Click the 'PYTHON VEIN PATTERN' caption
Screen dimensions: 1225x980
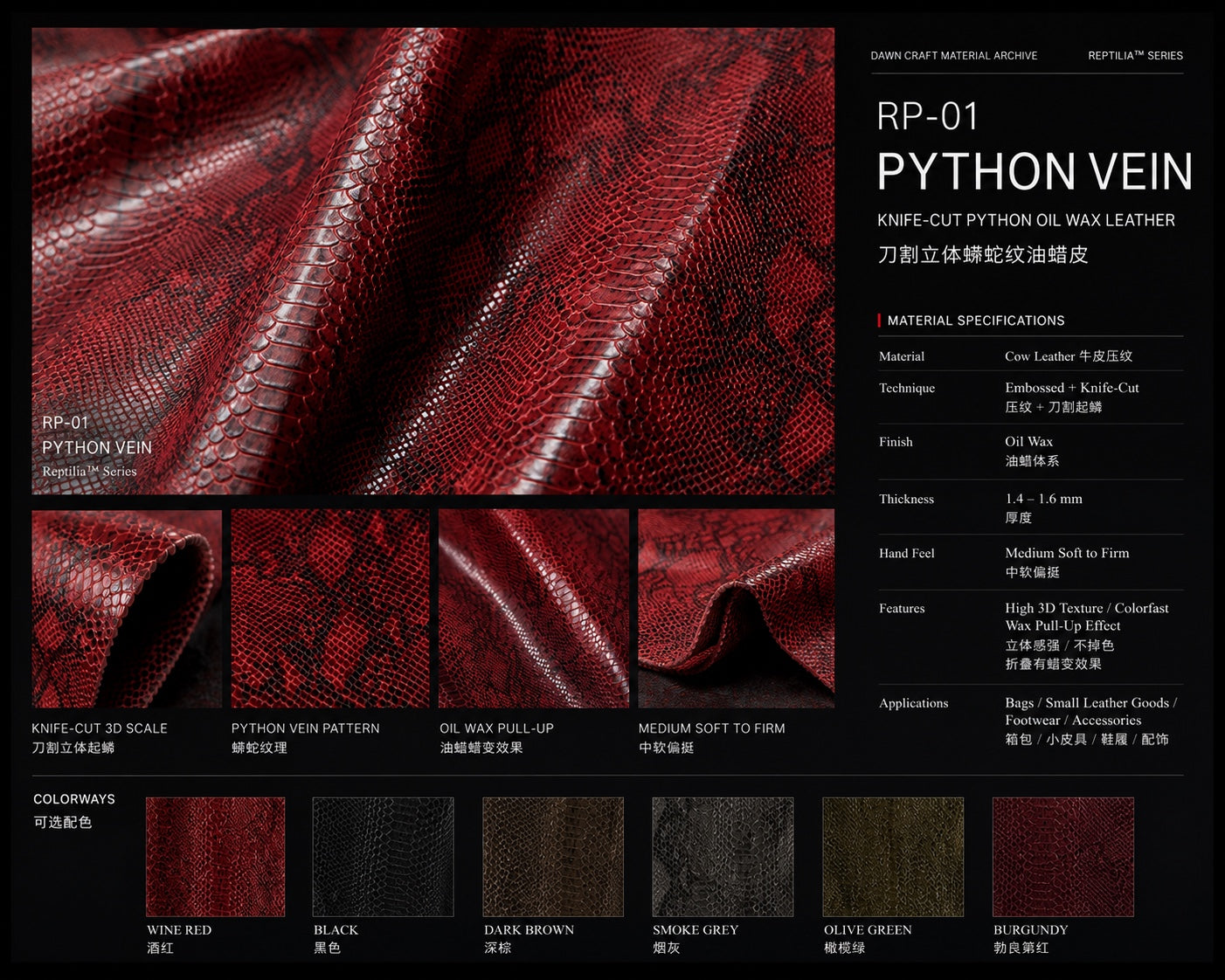[x=306, y=728]
